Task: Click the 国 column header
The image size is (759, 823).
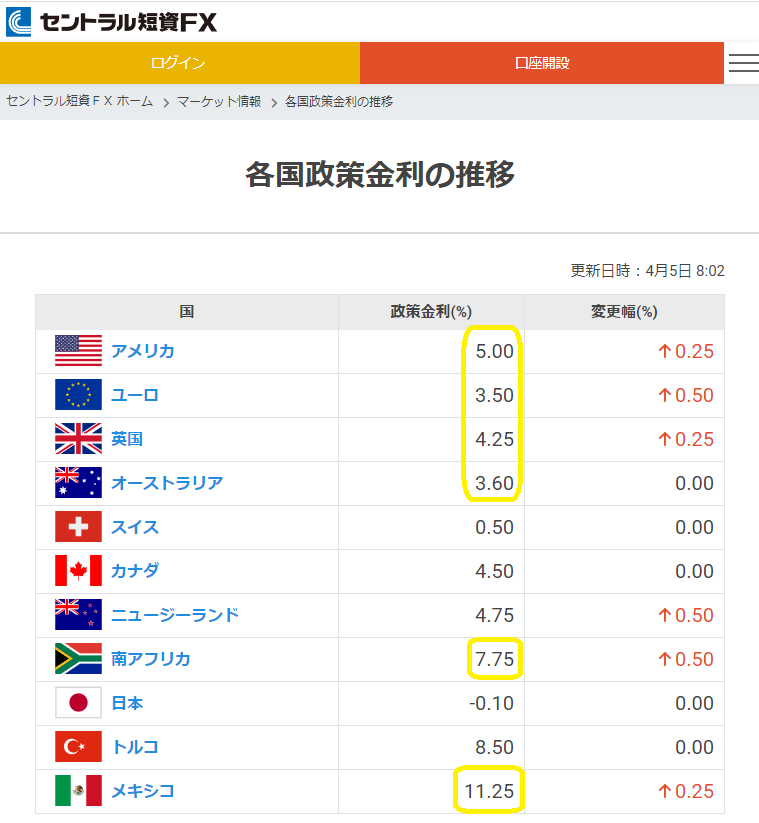Action: tap(187, 312)
